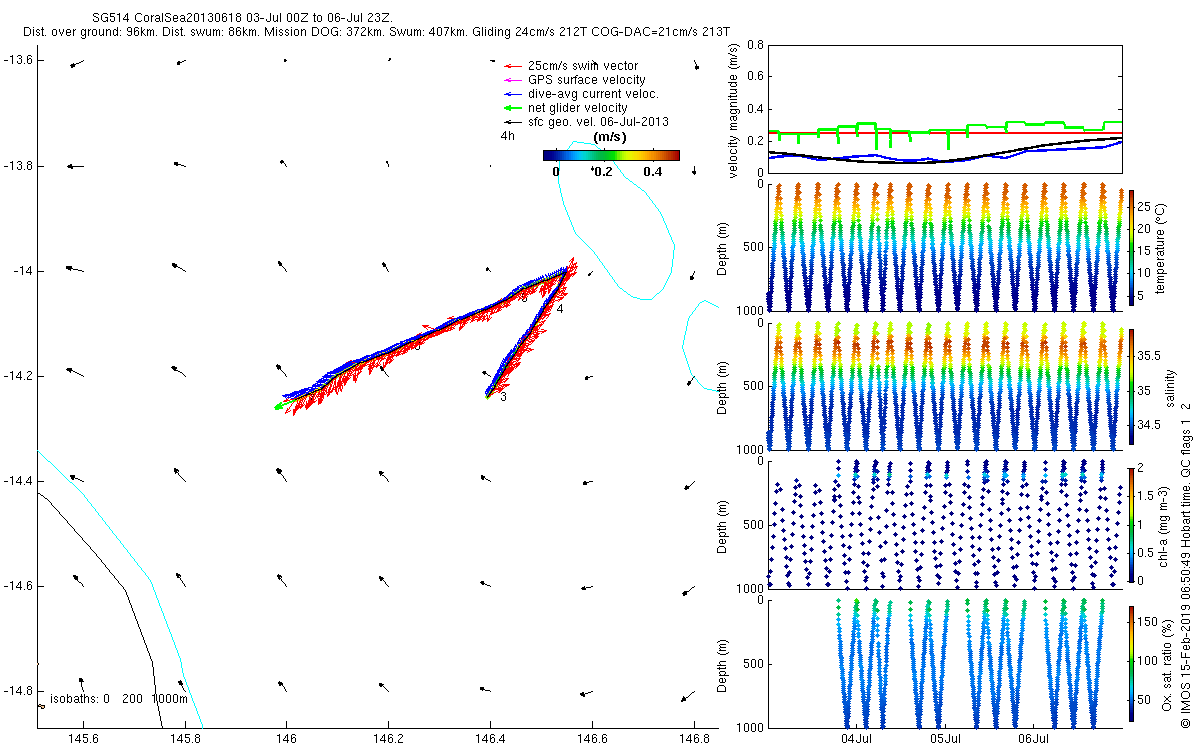Image resolution: width=1200 pixels, height=750 pixels.
Task: Click waypoint label '4' on glider track
Action: click(x=560, y=310)
